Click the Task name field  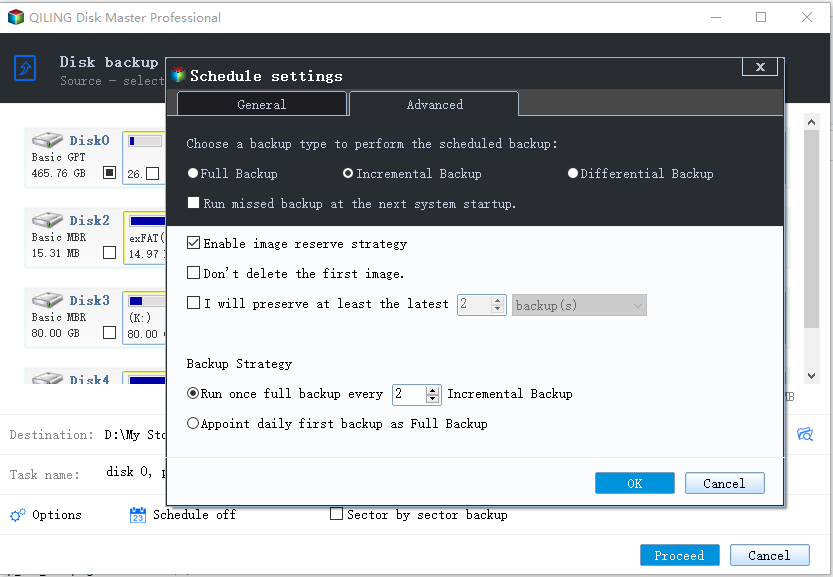click(x=135, y=472)
